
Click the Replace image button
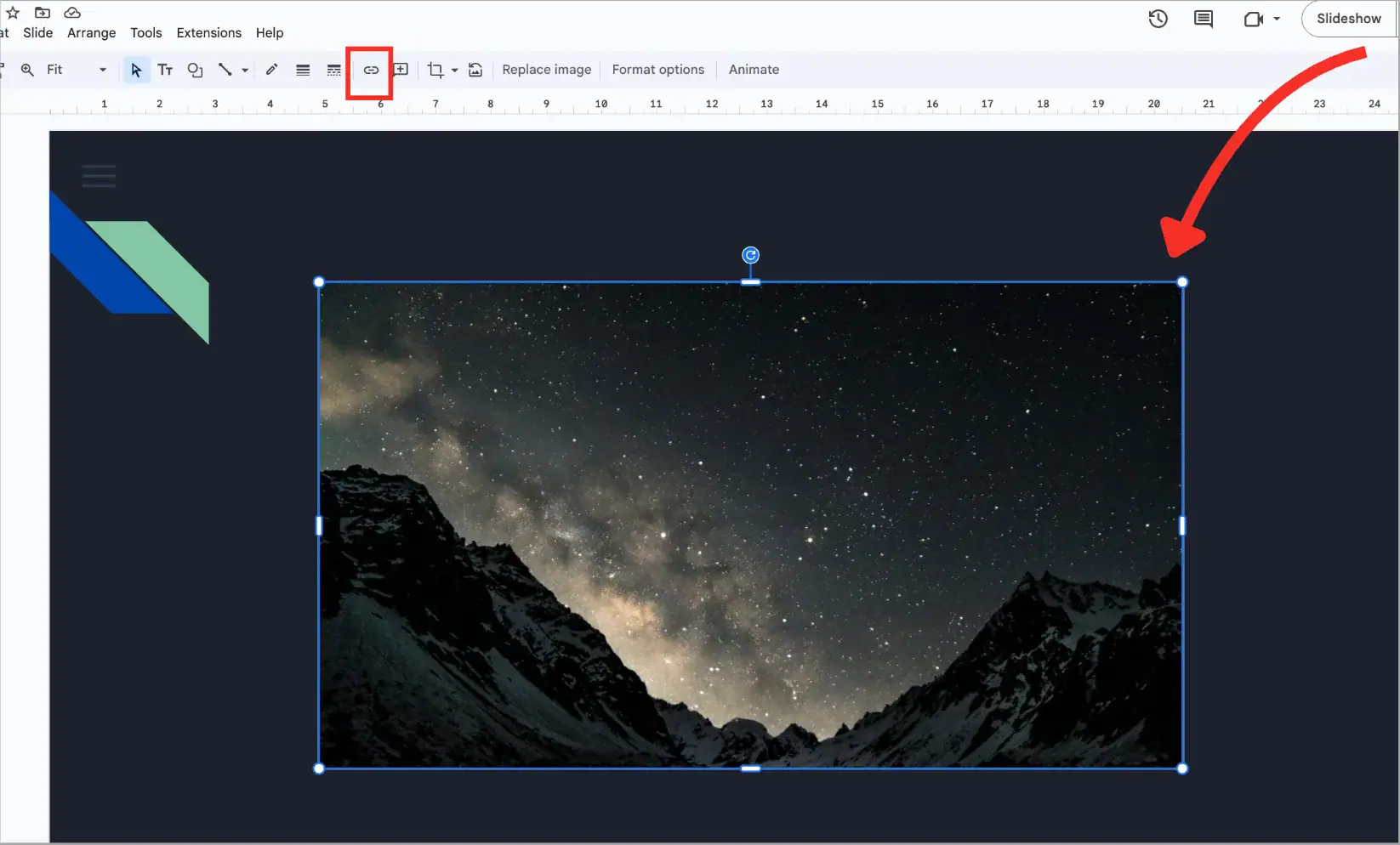tap(547, 70)
